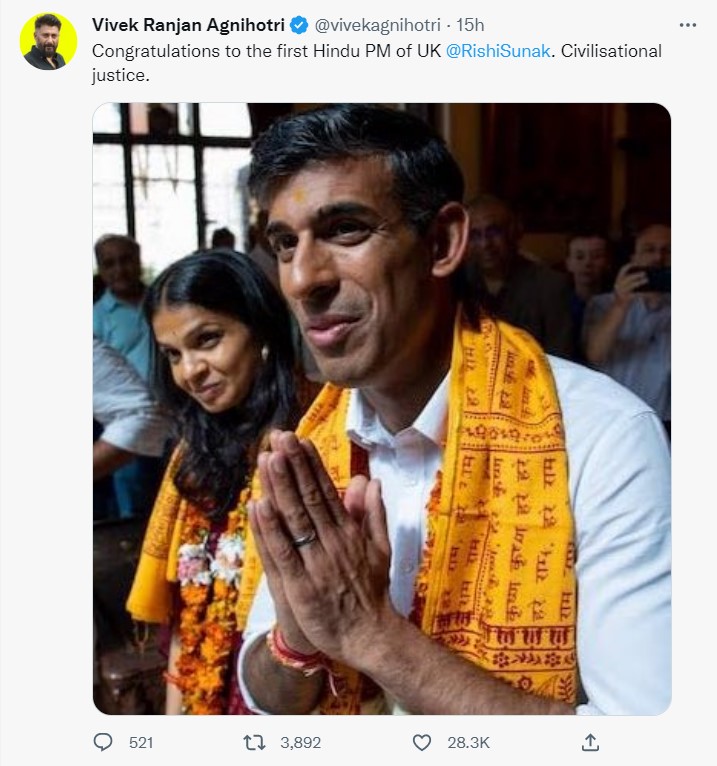Click the like count 28.3K
Image resolution: width=717 pixels, height=766 pixels.
point(466,742)
